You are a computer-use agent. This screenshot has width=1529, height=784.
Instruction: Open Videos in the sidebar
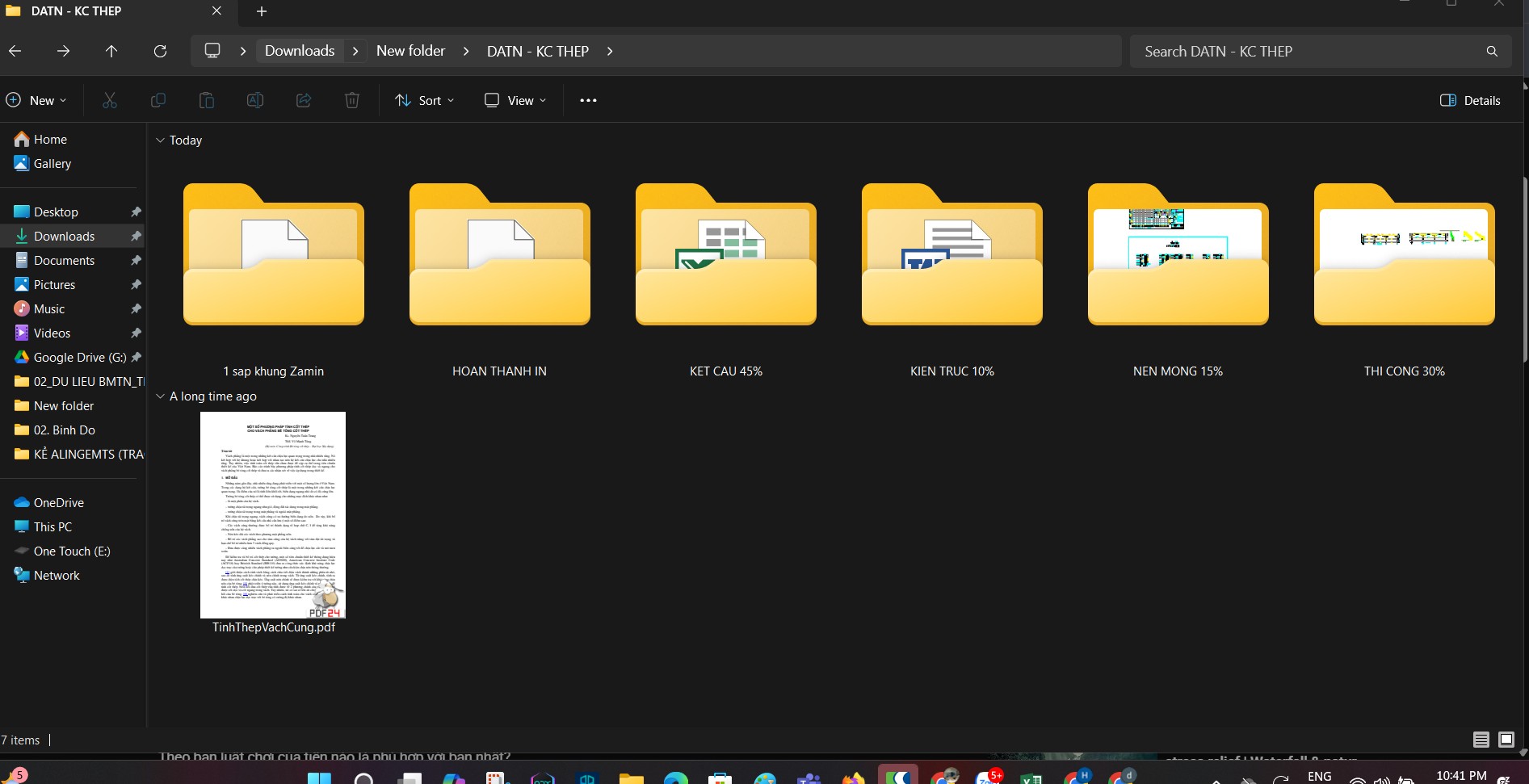pyautogui.click(x=52, y=333)
